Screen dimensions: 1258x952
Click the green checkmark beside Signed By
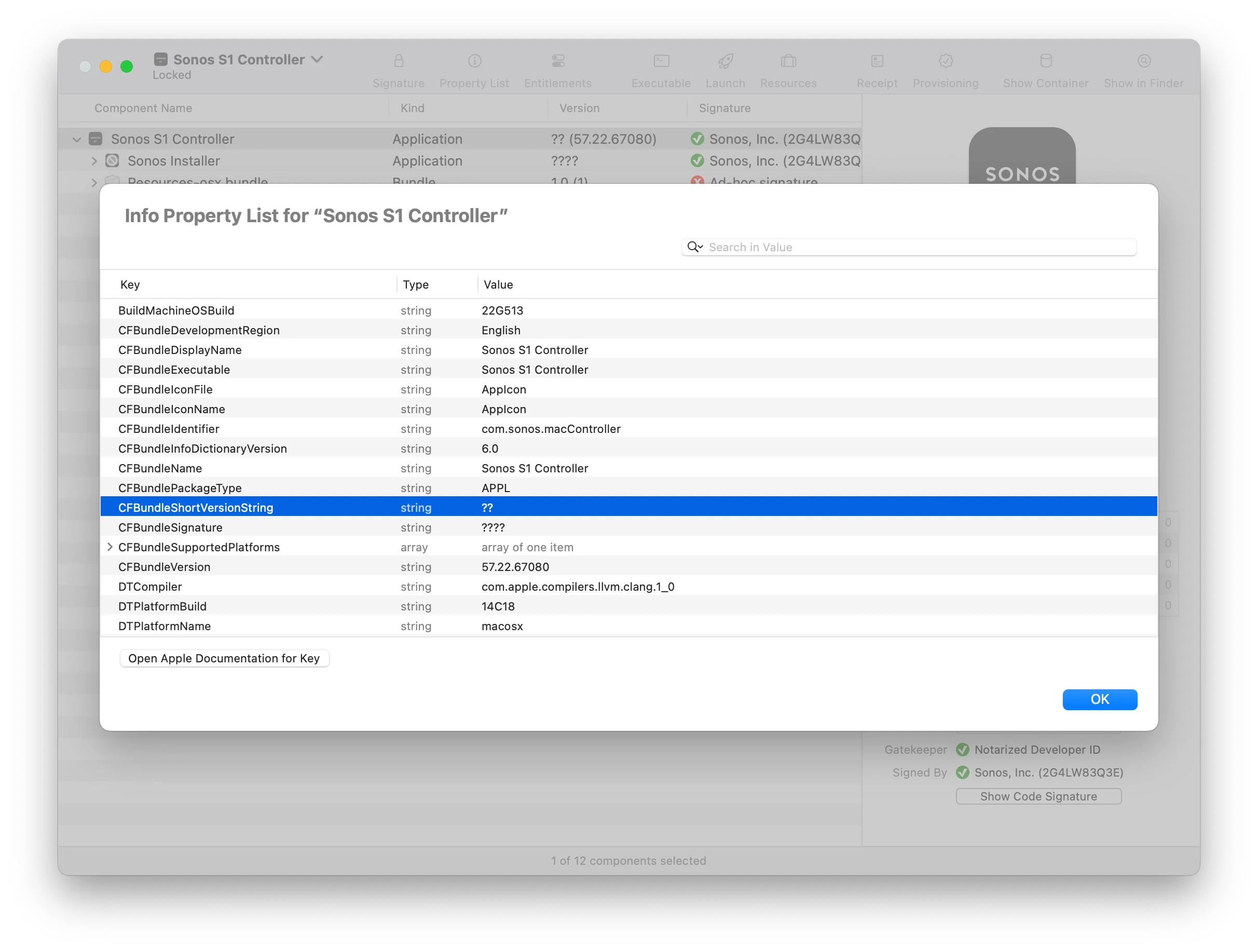[x=962, y=772]
